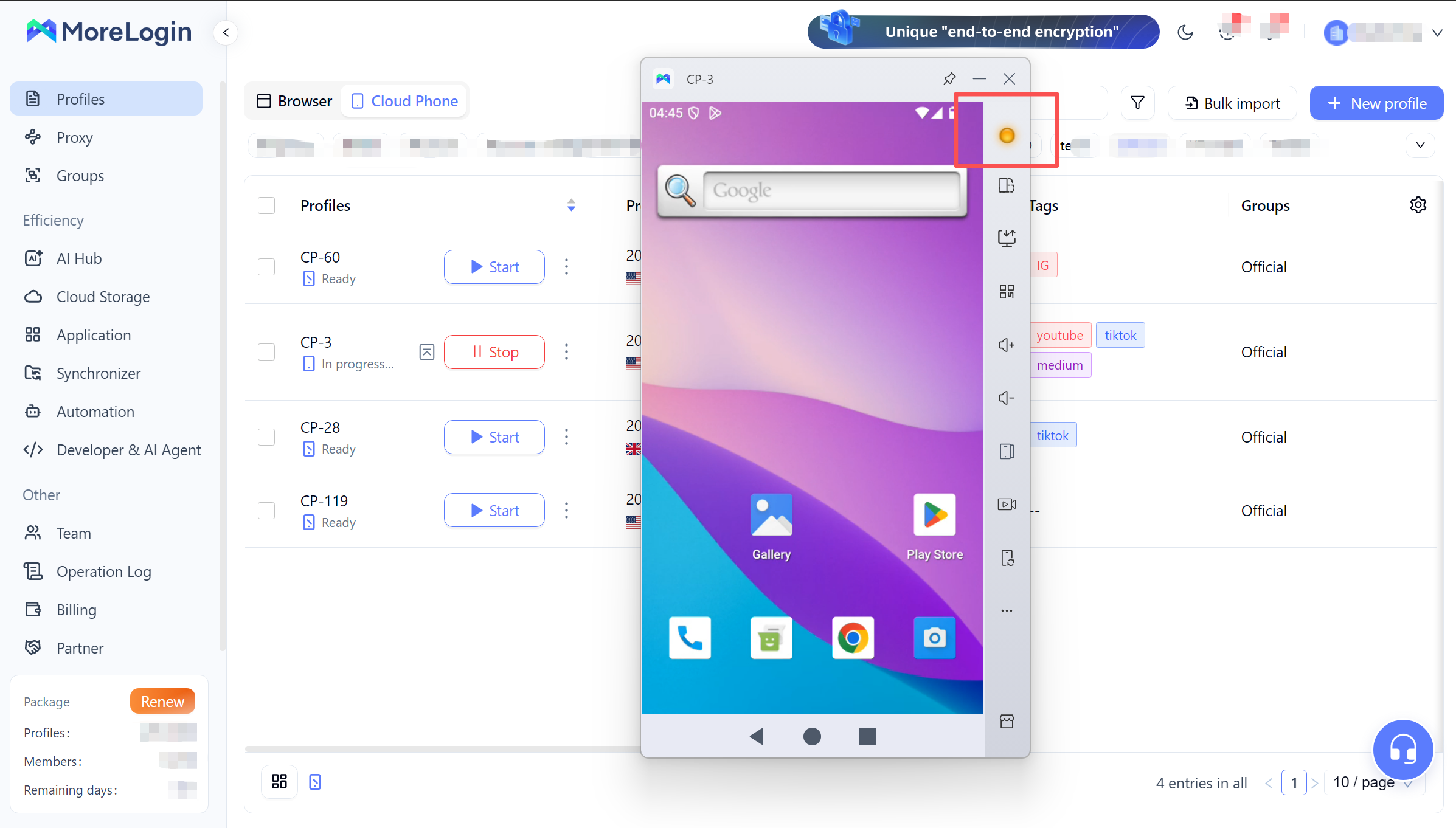Screen dimensions: 1456x828
Task: Check the CP-119 row checkbox
Action: click(266, 511)
